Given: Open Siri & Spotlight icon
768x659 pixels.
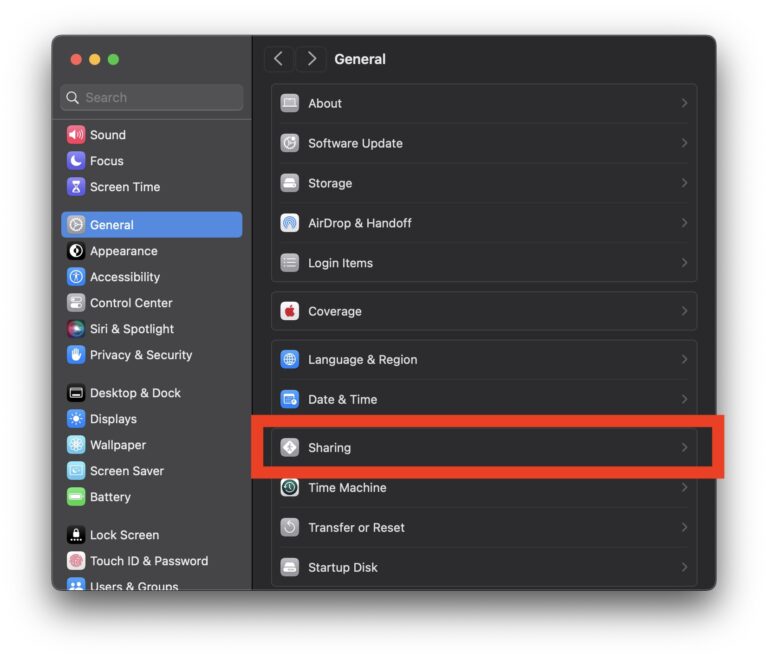Looking at the screenshot, I should [x=76, y=329].
